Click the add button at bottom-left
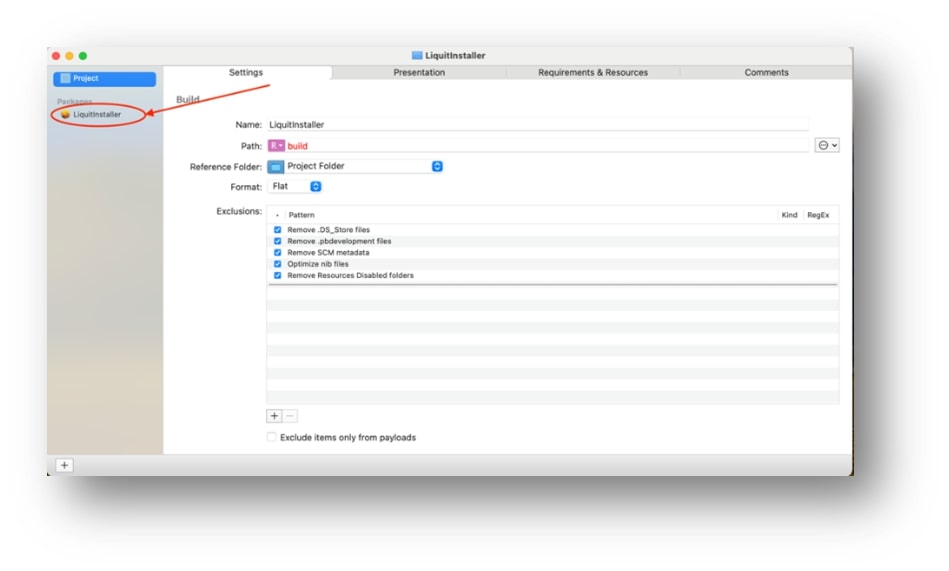The image size is (949, 571). [x=64, y=465]
